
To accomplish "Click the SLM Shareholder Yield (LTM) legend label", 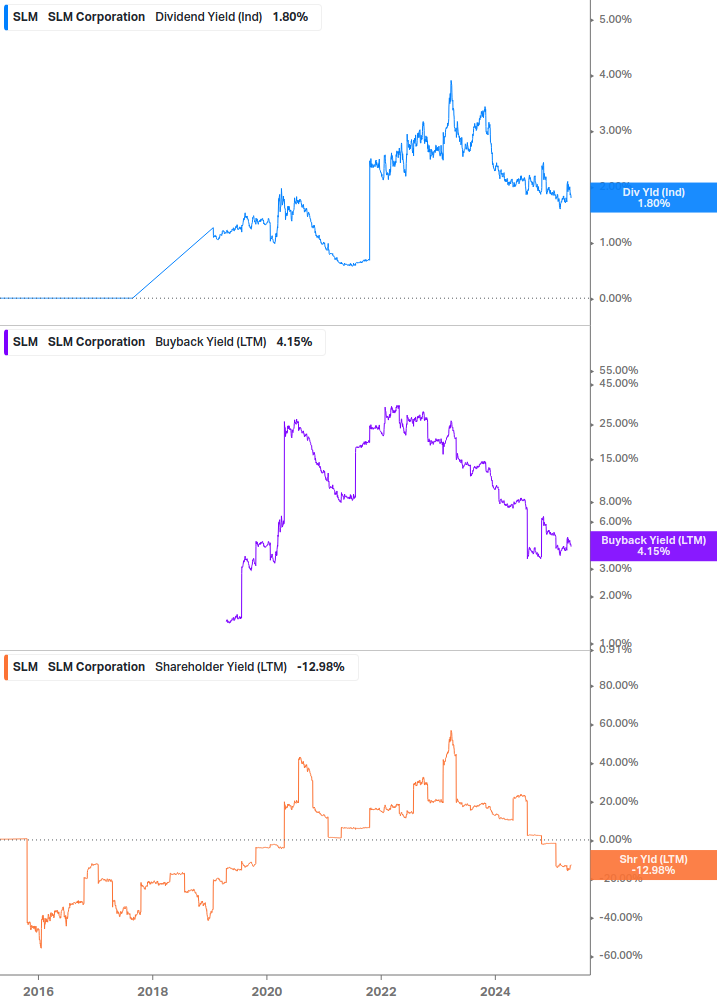I will pyautogui.click(x=181, y=667).
